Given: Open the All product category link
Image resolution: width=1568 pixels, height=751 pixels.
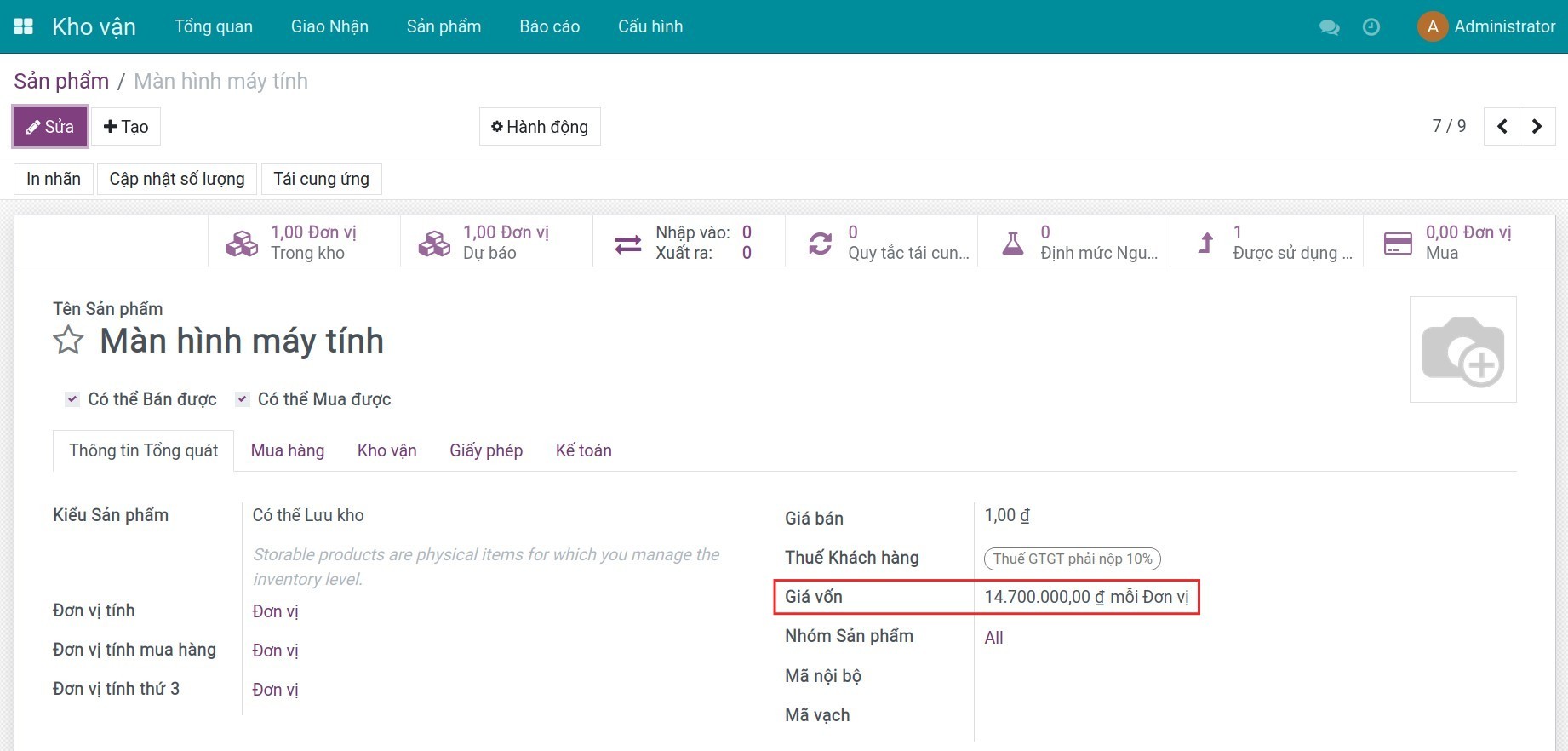Looking at the screenshot, I should pos(993,638).
